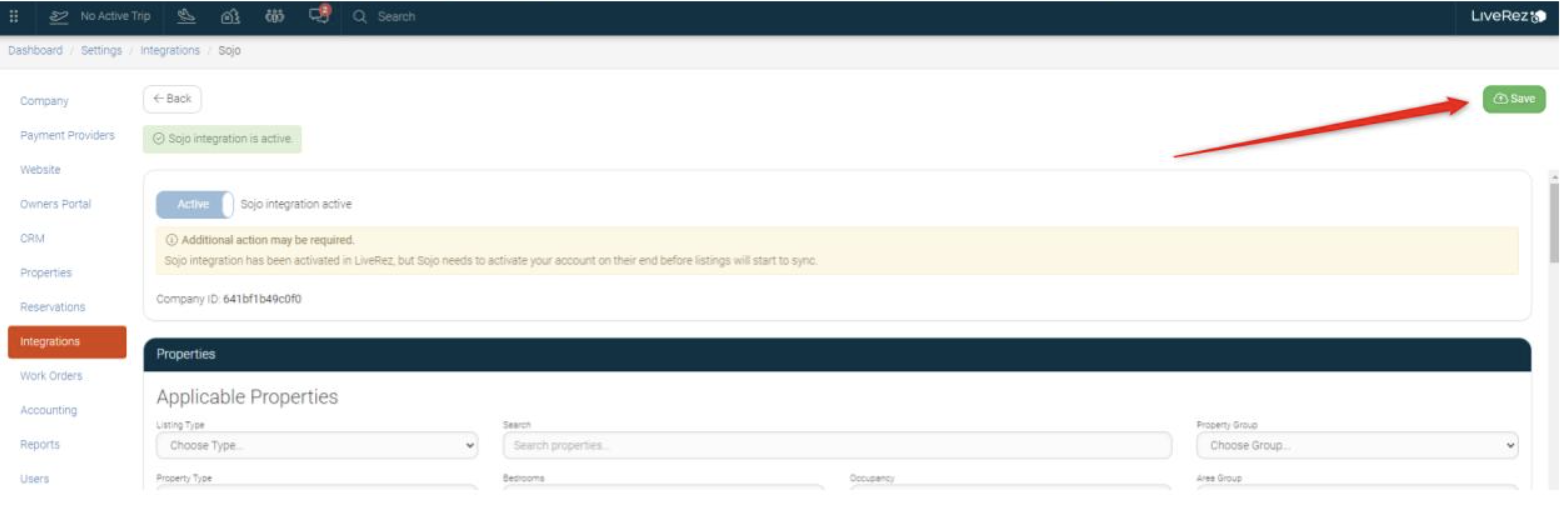Viewport: 1562px width, 524px height.
Task: Open the app grid menu icon
Action: pos(14,16)
